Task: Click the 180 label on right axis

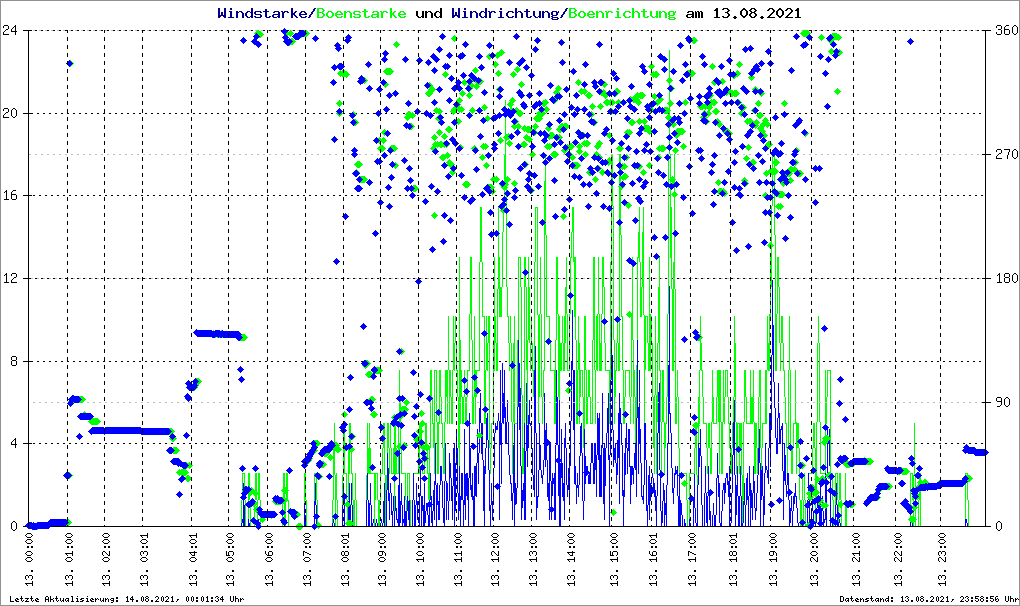Action: pos(1004,278)
